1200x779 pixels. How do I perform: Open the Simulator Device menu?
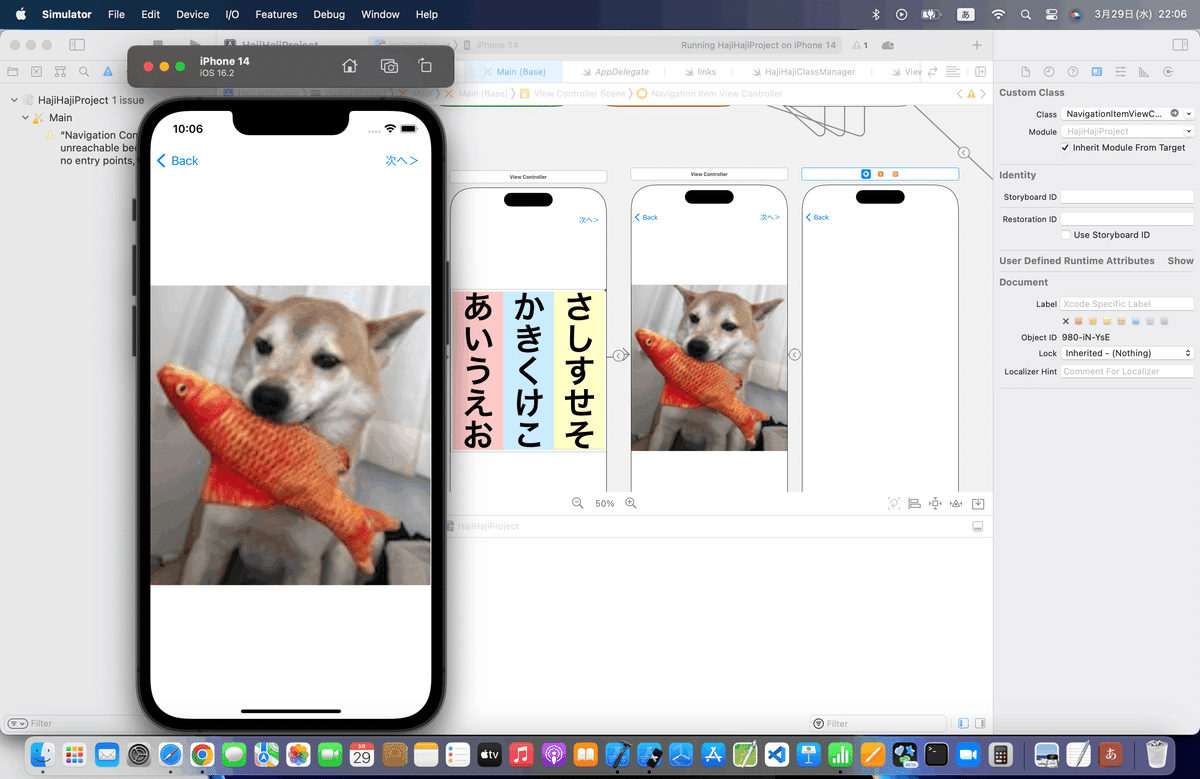click(192, 15)
